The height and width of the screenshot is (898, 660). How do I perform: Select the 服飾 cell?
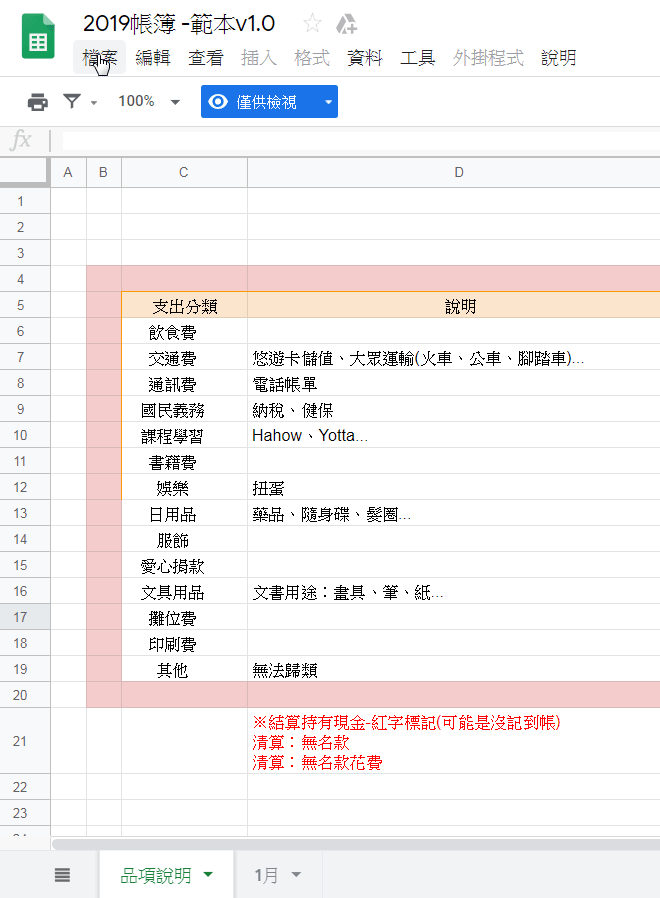pyautogui.click(x=184, y=539)
